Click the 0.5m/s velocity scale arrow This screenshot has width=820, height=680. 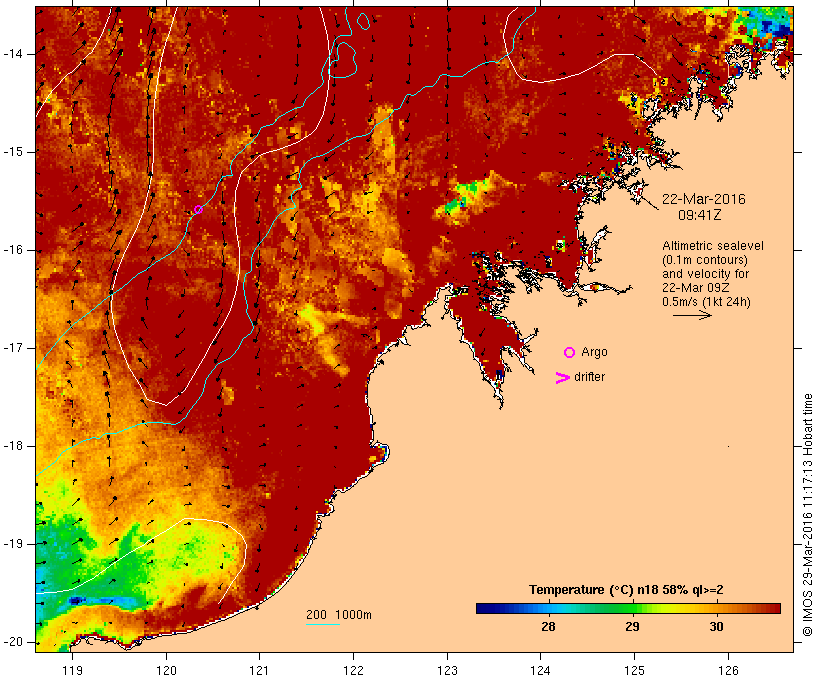point(692,315)
